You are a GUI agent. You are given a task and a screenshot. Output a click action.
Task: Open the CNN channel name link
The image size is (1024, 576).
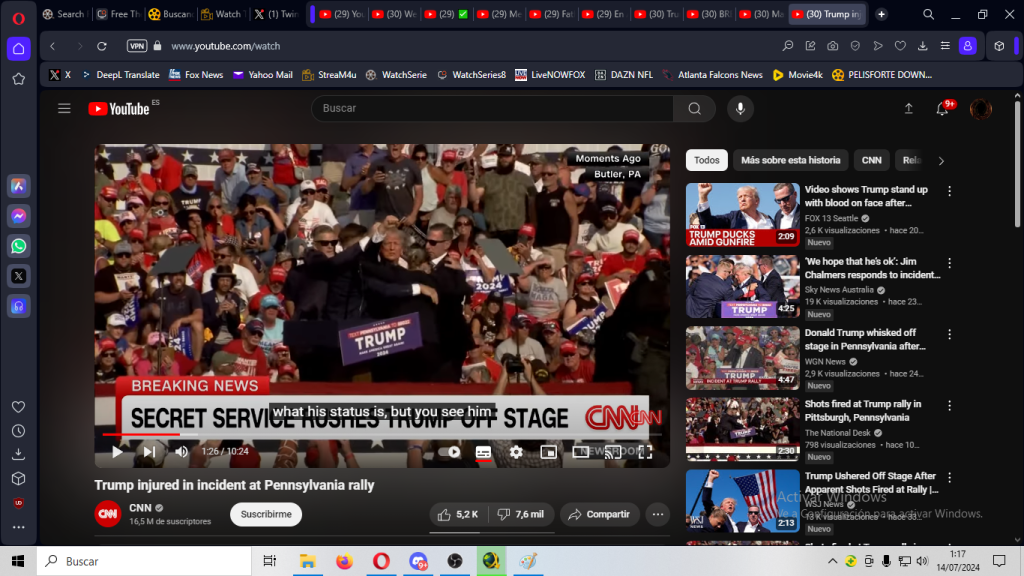click(x=140, y=507)
